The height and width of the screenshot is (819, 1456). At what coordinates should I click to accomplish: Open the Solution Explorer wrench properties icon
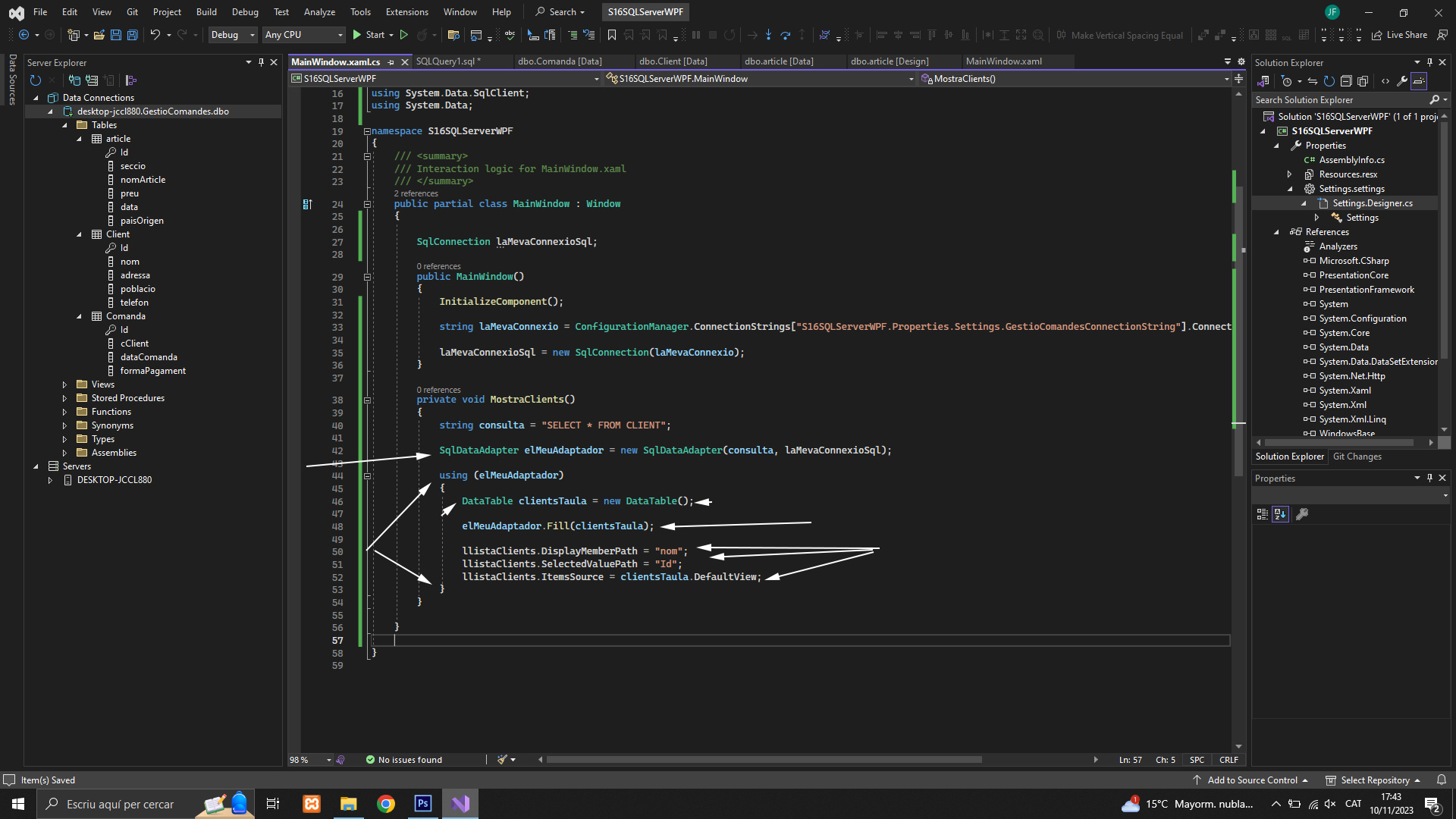(x=1401, y=81)
